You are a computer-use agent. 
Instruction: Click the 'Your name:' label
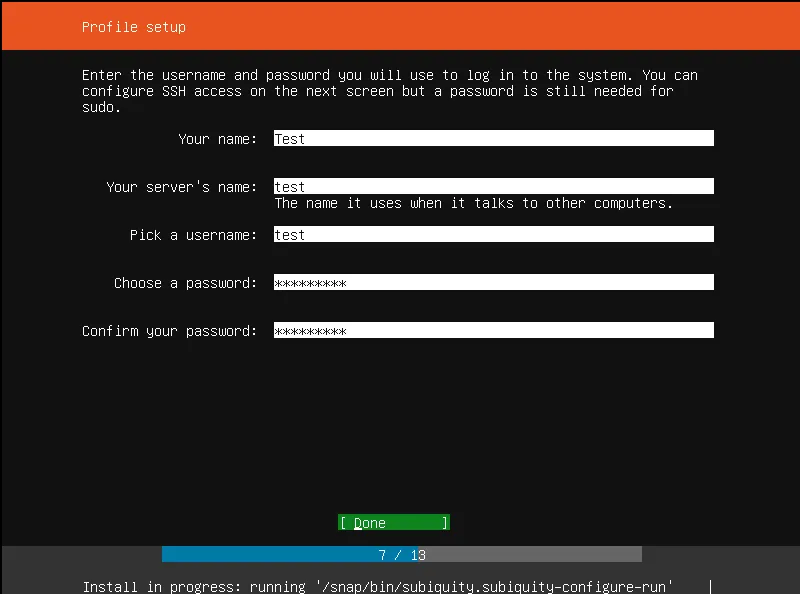coord(217,139)
